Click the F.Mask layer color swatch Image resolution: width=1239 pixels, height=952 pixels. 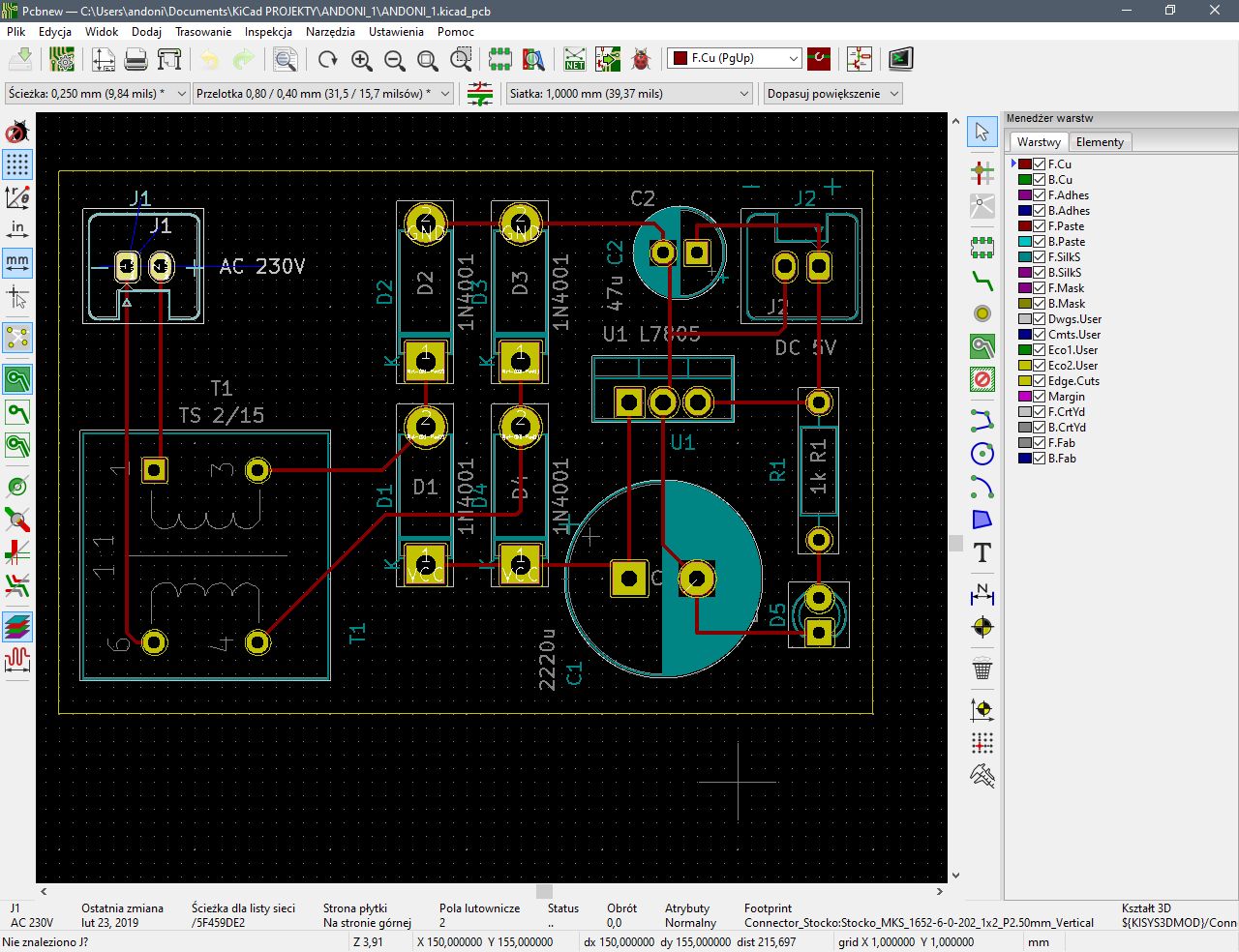tap(1025, 288)
